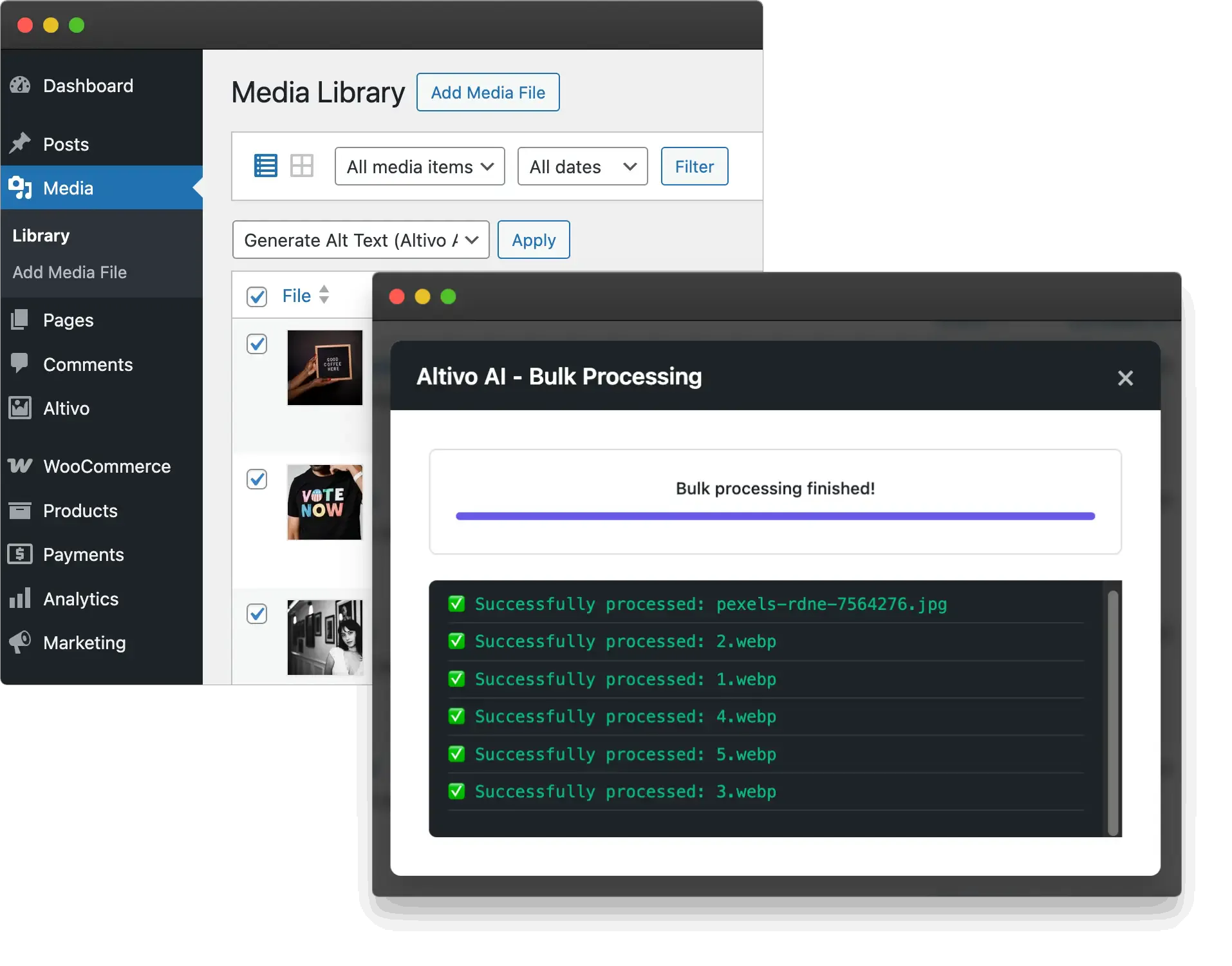Click green check icon for pexels-rdne-7564276.jpg
The height and width of the screenshot is (966, 1232).
click(456, 604)
